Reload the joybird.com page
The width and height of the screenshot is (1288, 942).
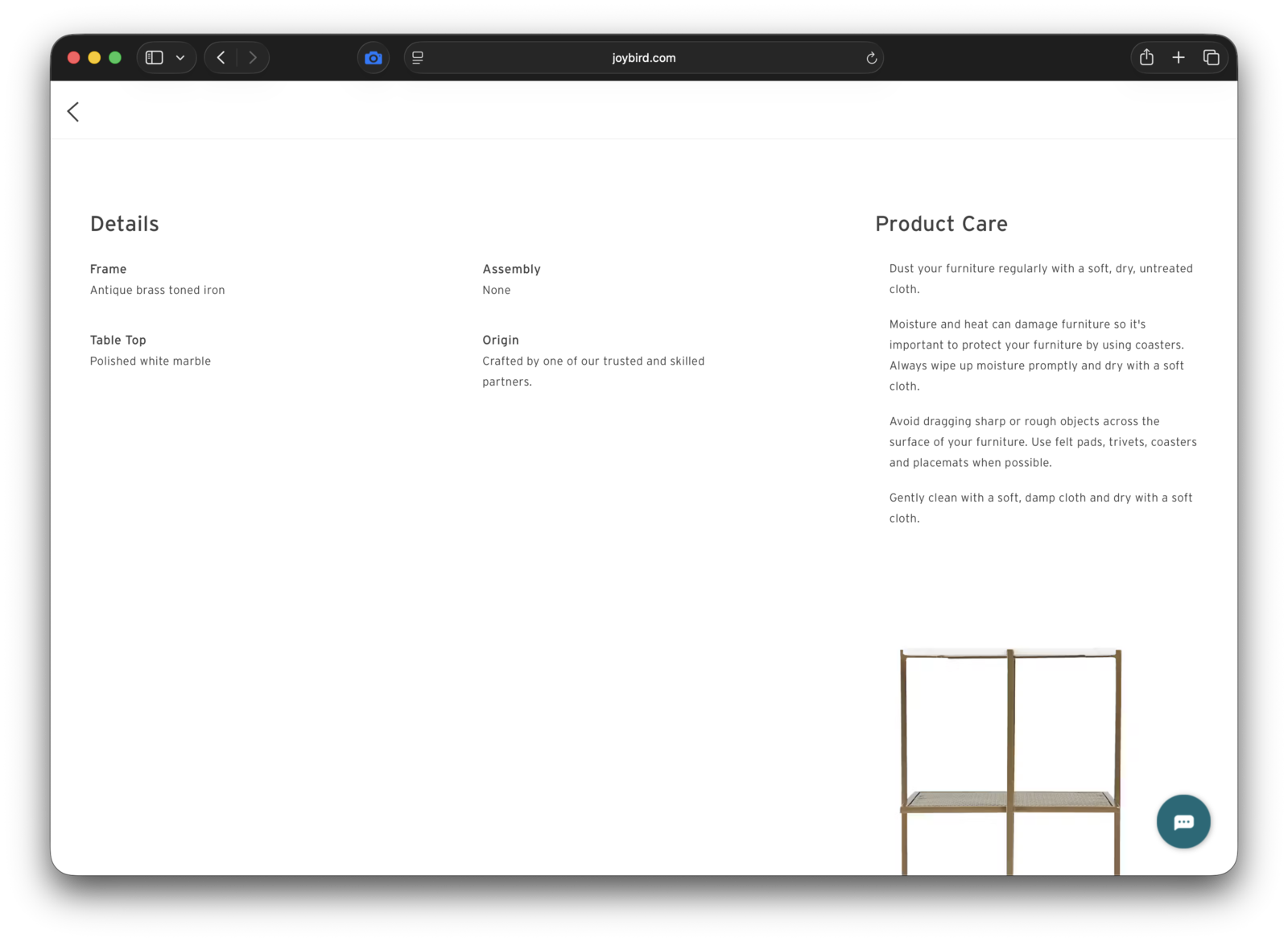tap(871, 58)
